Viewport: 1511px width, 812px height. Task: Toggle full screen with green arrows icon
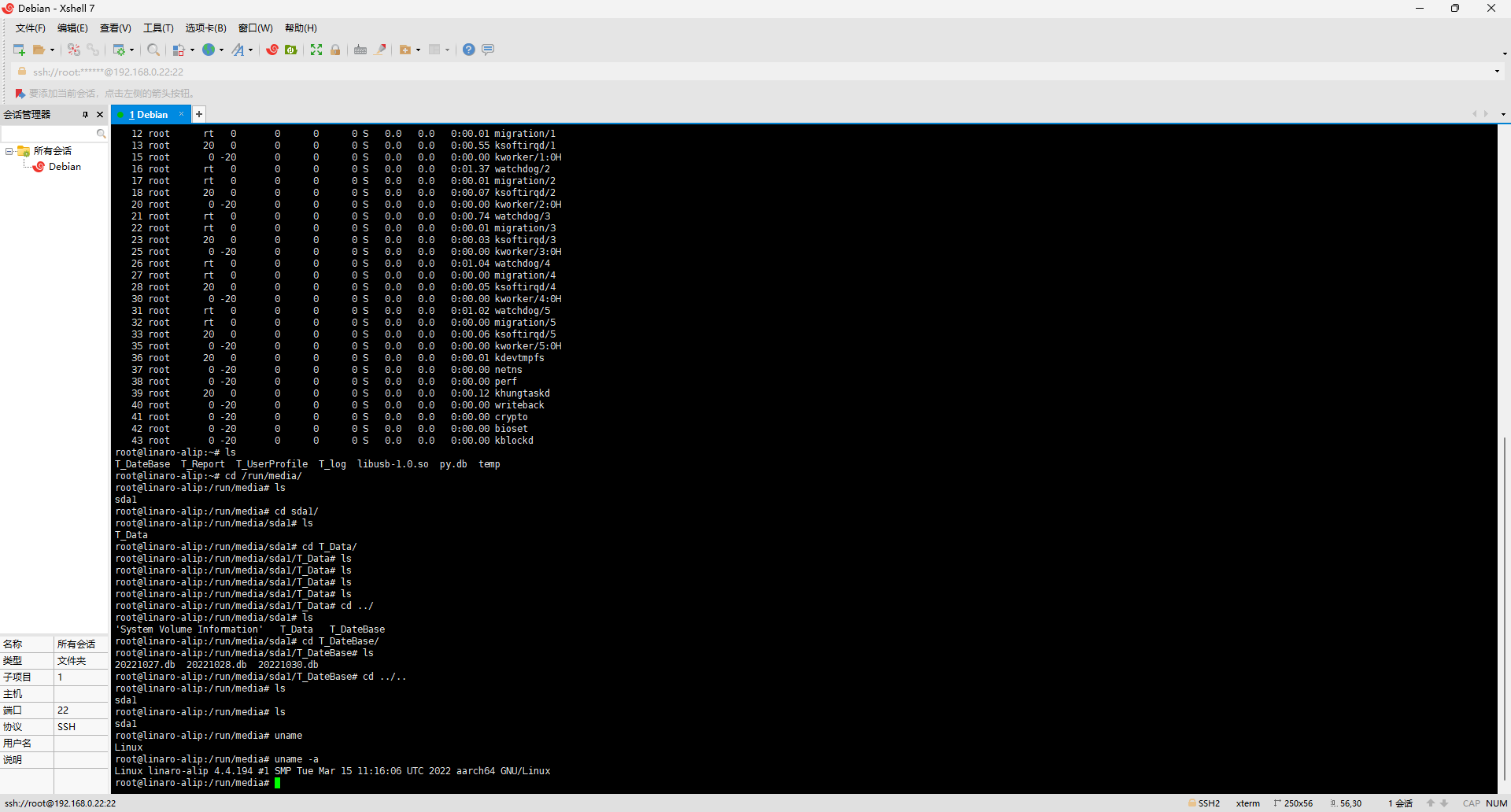[x=316, y=50]
